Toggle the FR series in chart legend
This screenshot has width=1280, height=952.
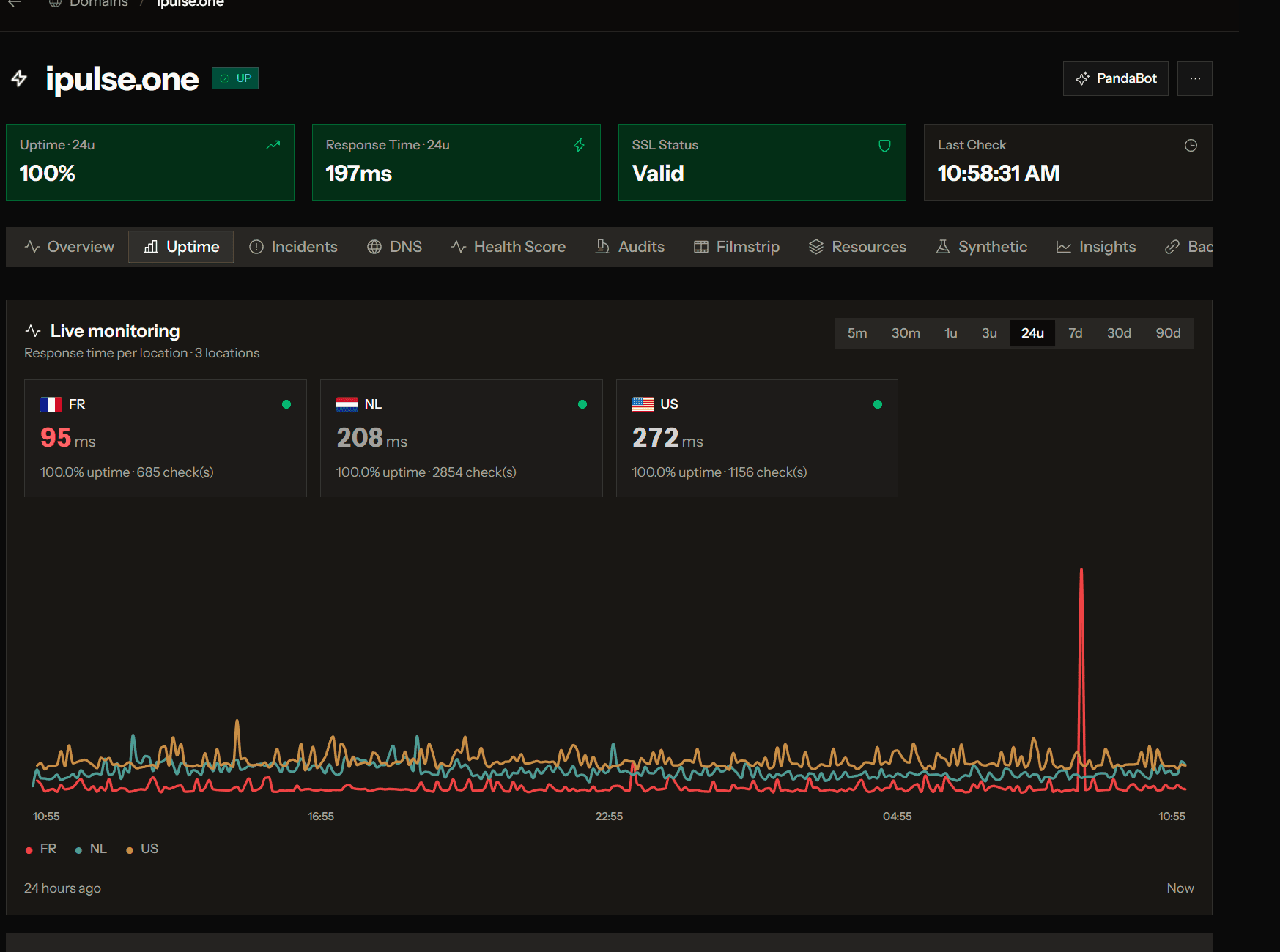pyautogui.click(x=41, y=849)
